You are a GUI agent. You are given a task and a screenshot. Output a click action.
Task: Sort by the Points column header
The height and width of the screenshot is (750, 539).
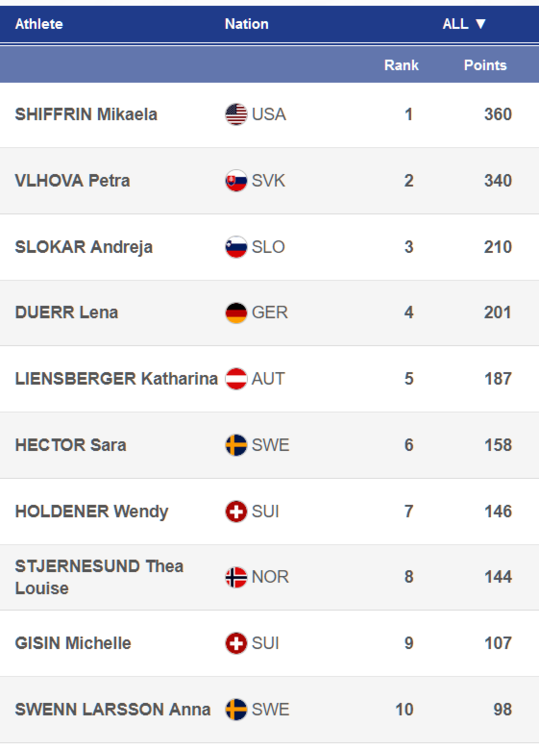pos(485,65)
